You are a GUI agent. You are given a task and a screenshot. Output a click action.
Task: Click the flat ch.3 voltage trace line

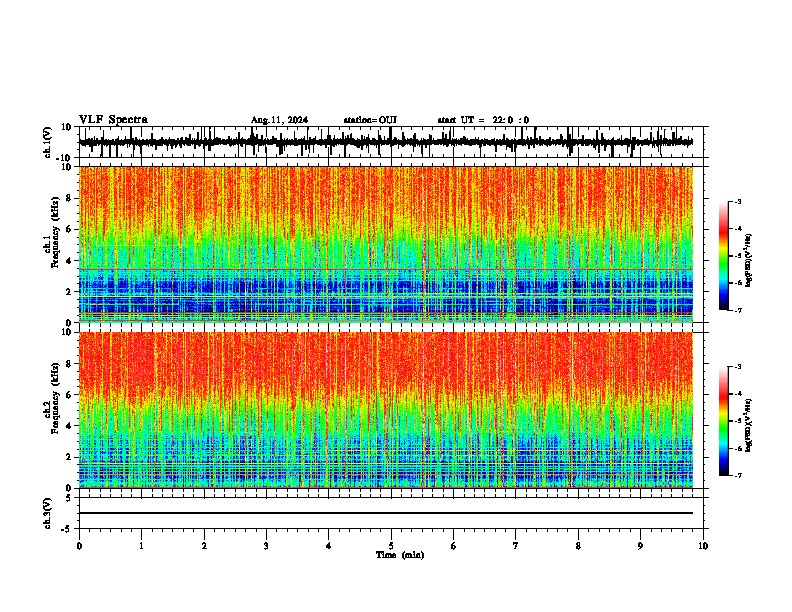pos(386,513)
